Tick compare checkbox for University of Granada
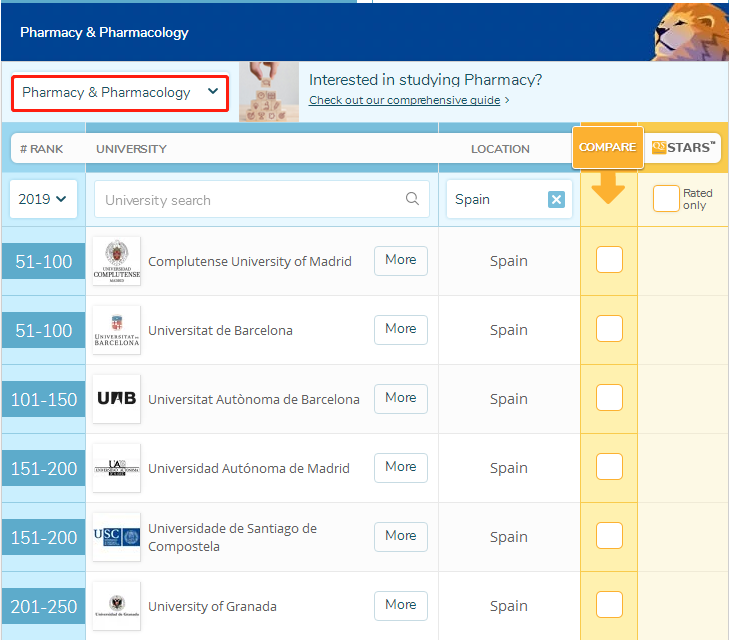This screenshot has width=729, height=640. [x=609, y=604]
